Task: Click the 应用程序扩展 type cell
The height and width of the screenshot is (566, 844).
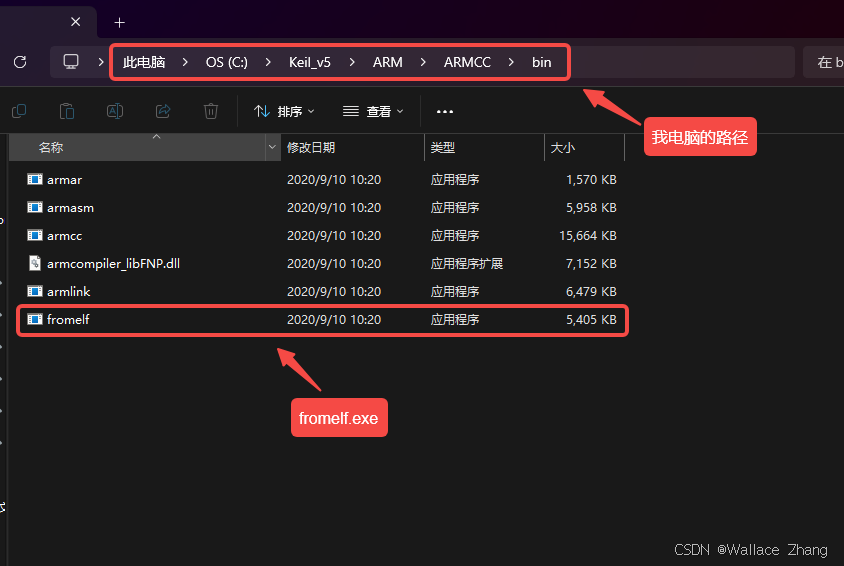Action: 467,264
